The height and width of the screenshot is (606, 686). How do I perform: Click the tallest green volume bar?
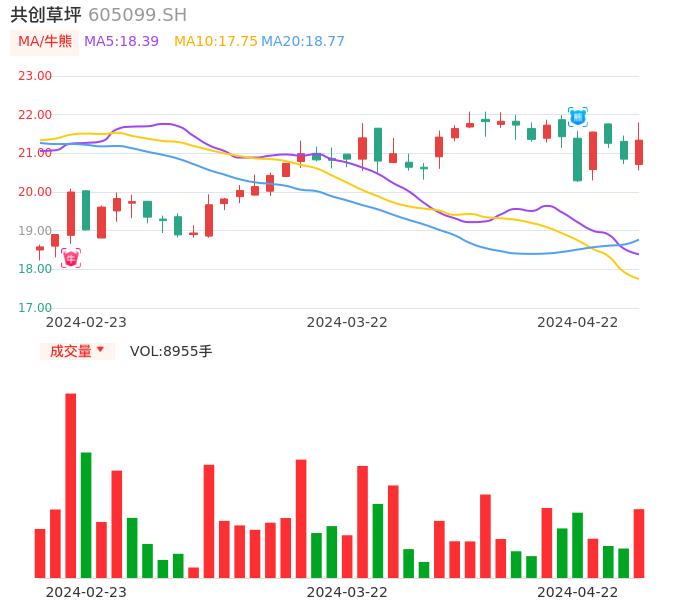tap(86, 514)
